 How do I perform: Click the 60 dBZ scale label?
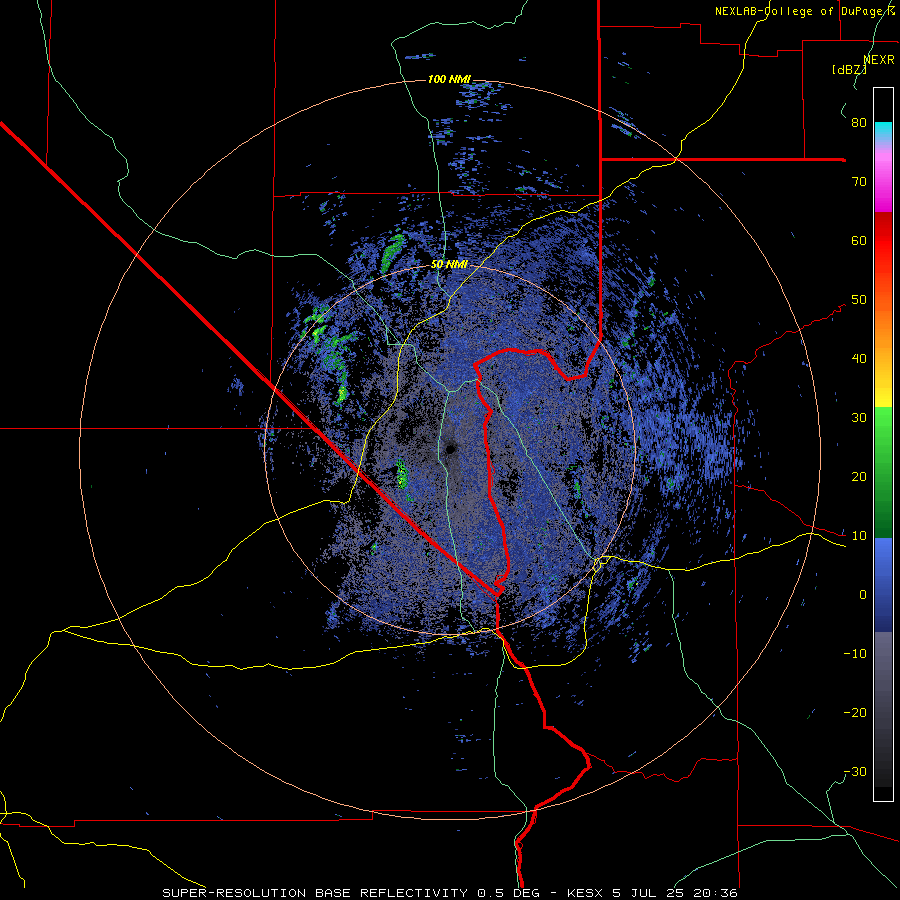(x=859, y=240)
